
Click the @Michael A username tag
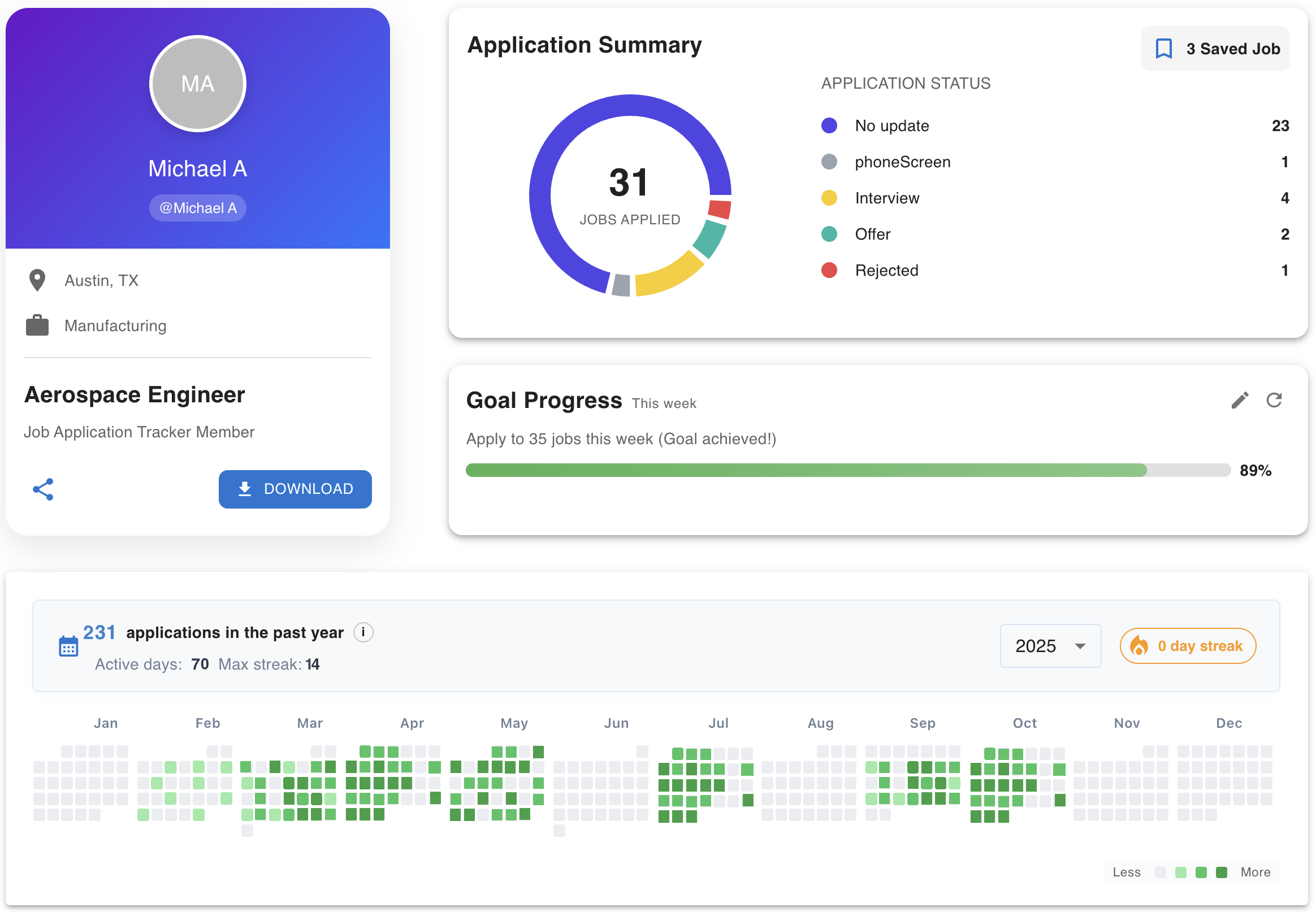[x=197, y=207]
